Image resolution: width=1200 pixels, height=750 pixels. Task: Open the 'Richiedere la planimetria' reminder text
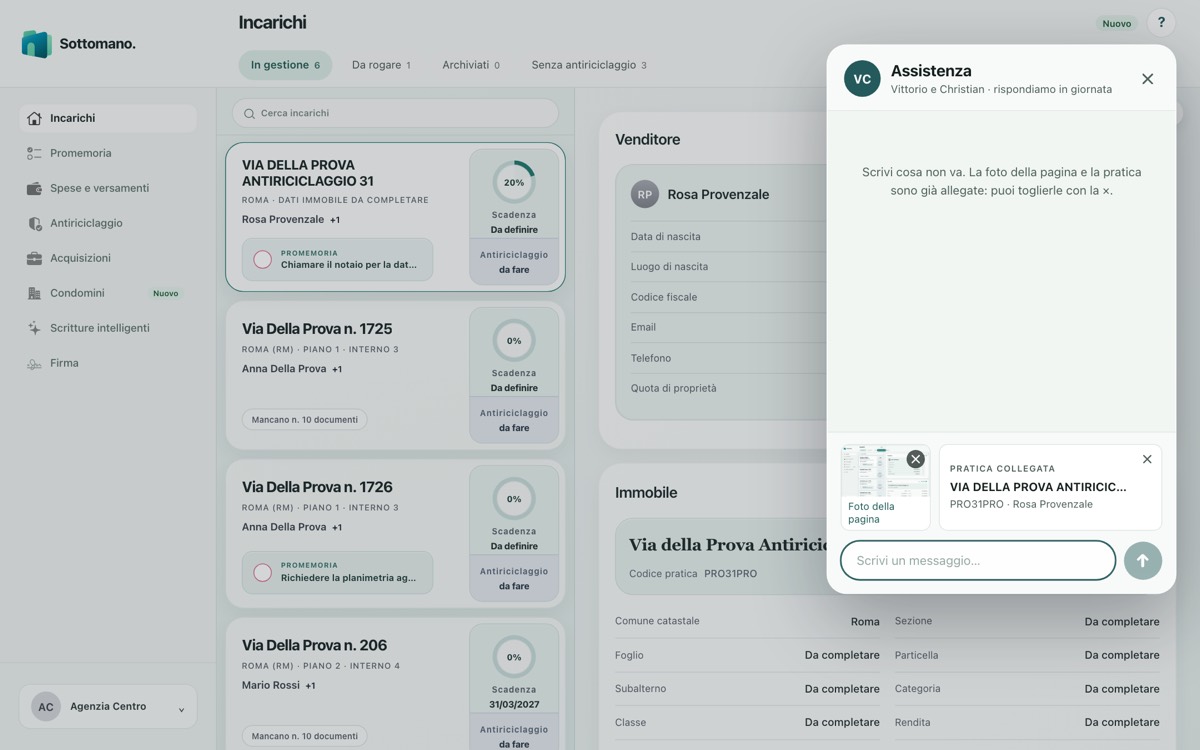(349, 578)
